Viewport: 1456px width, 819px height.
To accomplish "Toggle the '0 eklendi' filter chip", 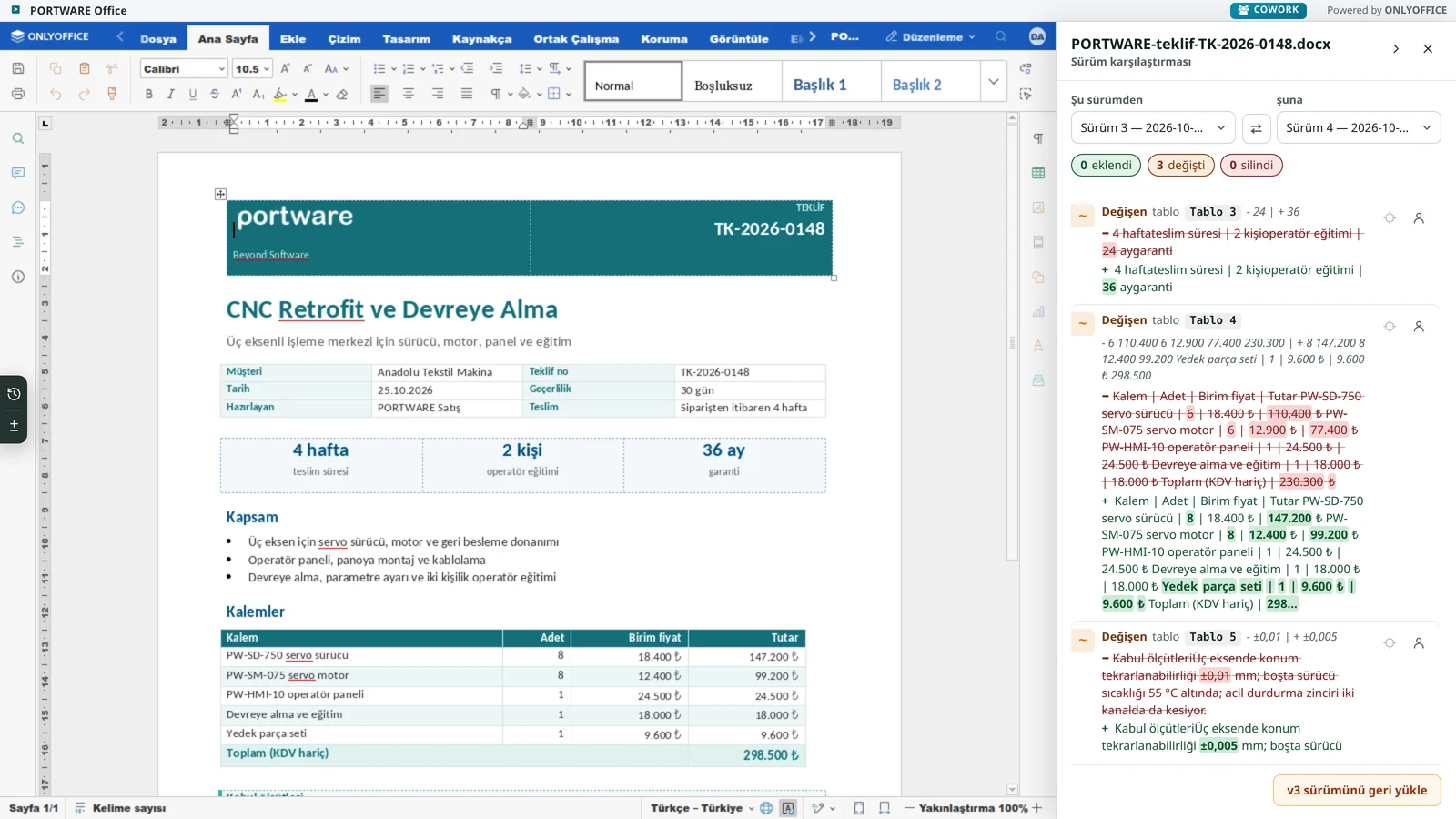I will click(x=1106, y=165).
